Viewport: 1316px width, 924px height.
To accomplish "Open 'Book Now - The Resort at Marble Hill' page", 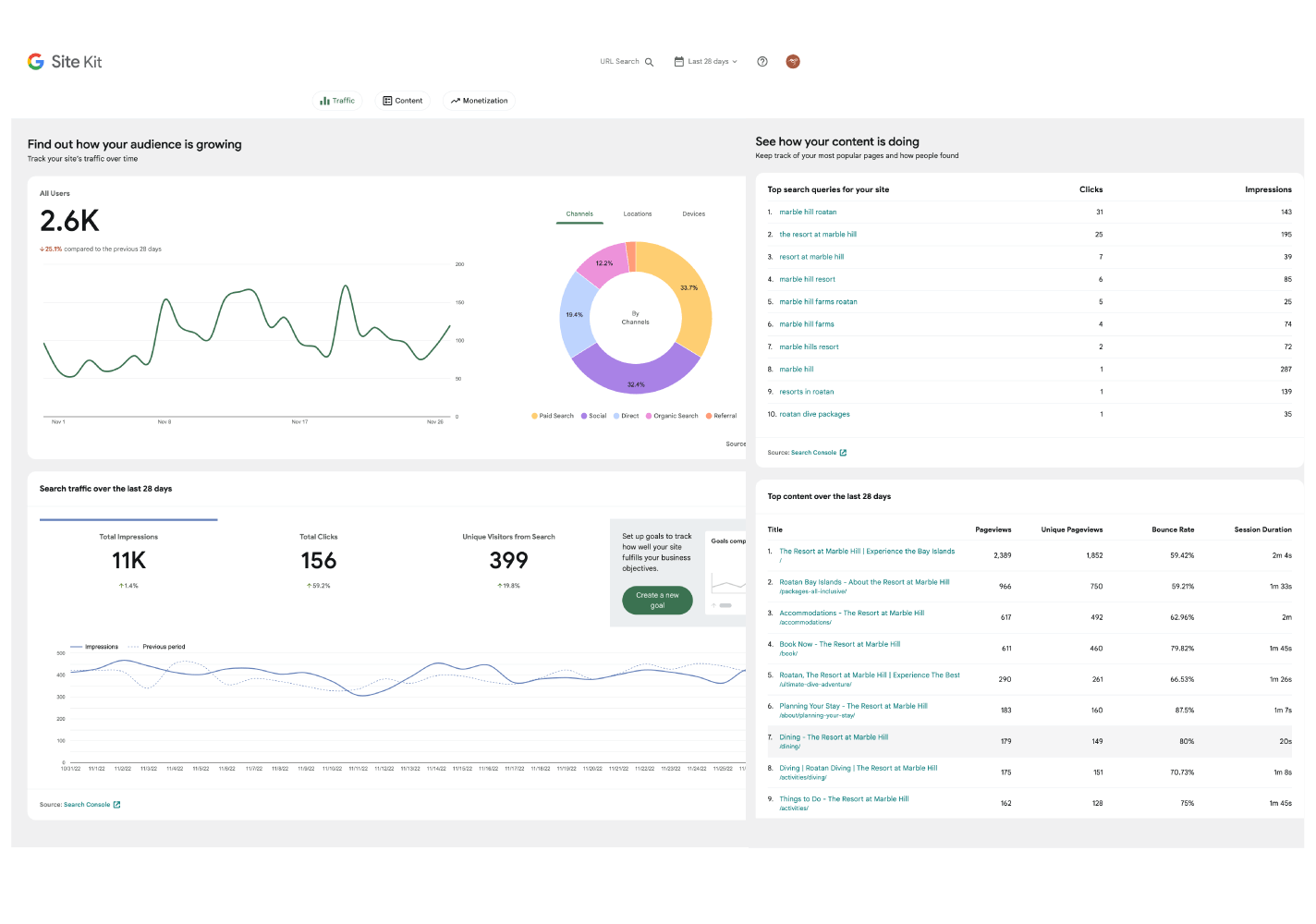I will pyautogui.click(x=840, y=644).
